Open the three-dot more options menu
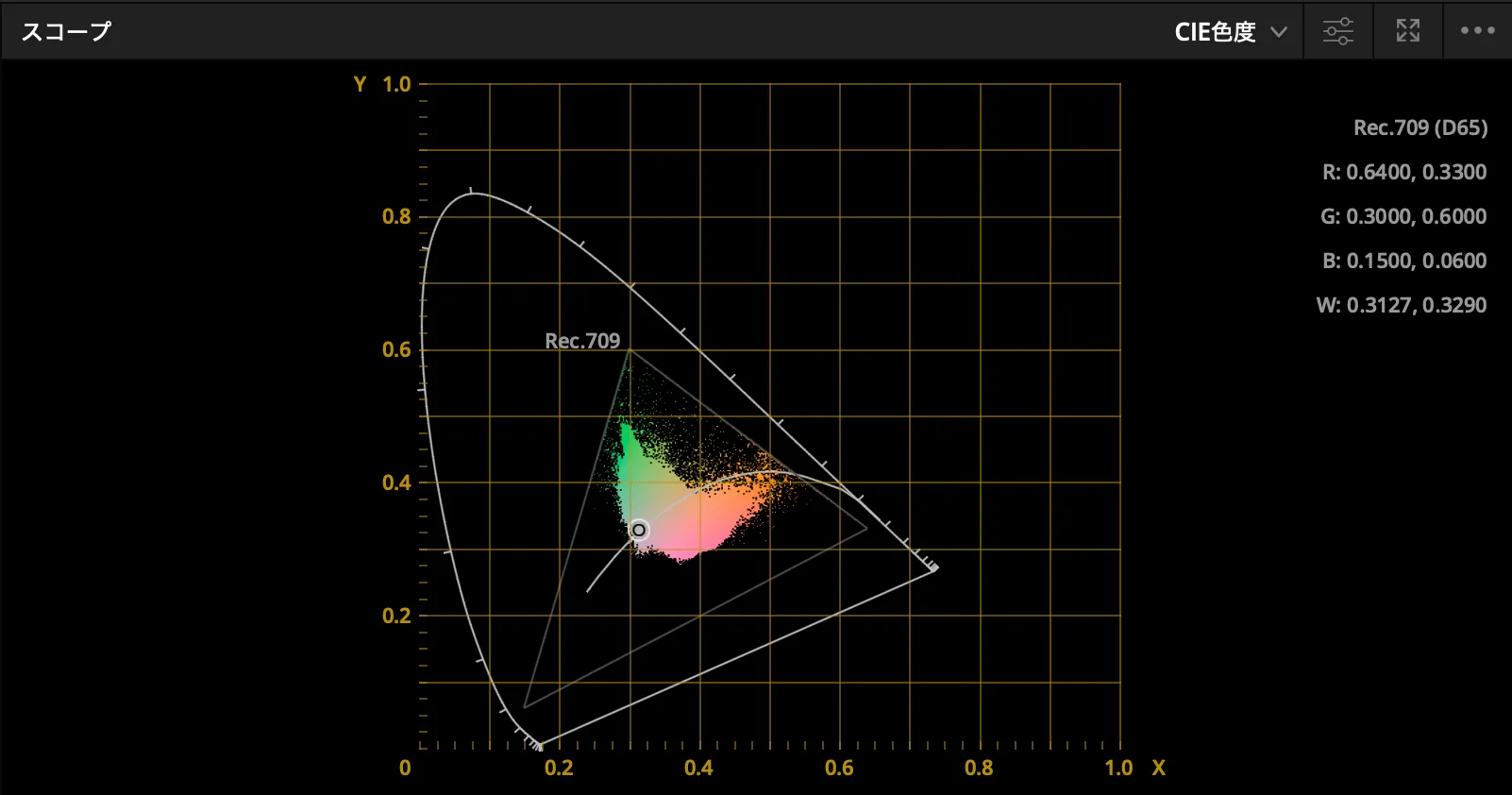1512x795 pixels. [1477, 31]
